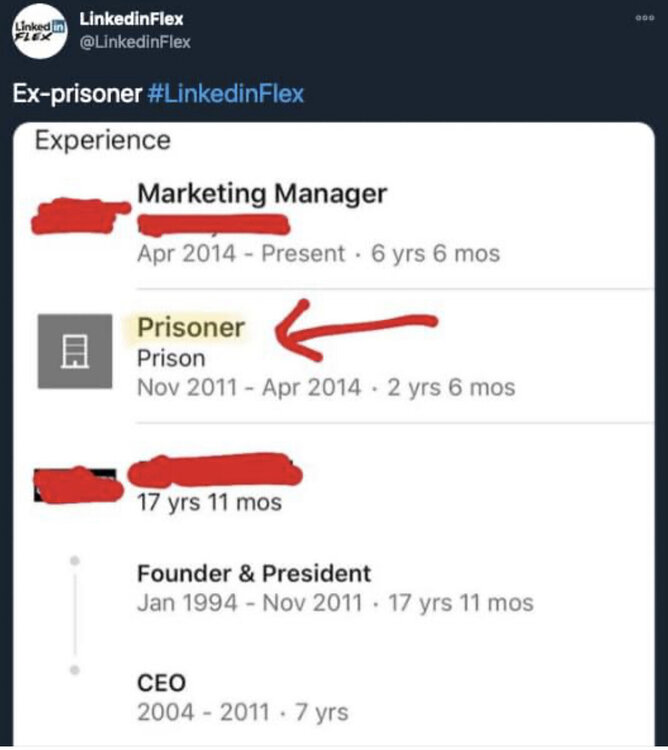668x750 pixels.
Task: Click the Founder & President role
Action: coord(254,574)
